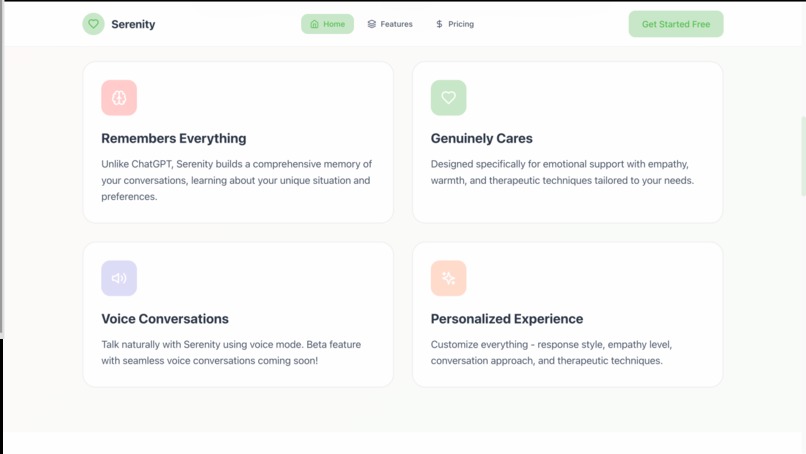Select the Genuinely Cares heading

point(482,138)
